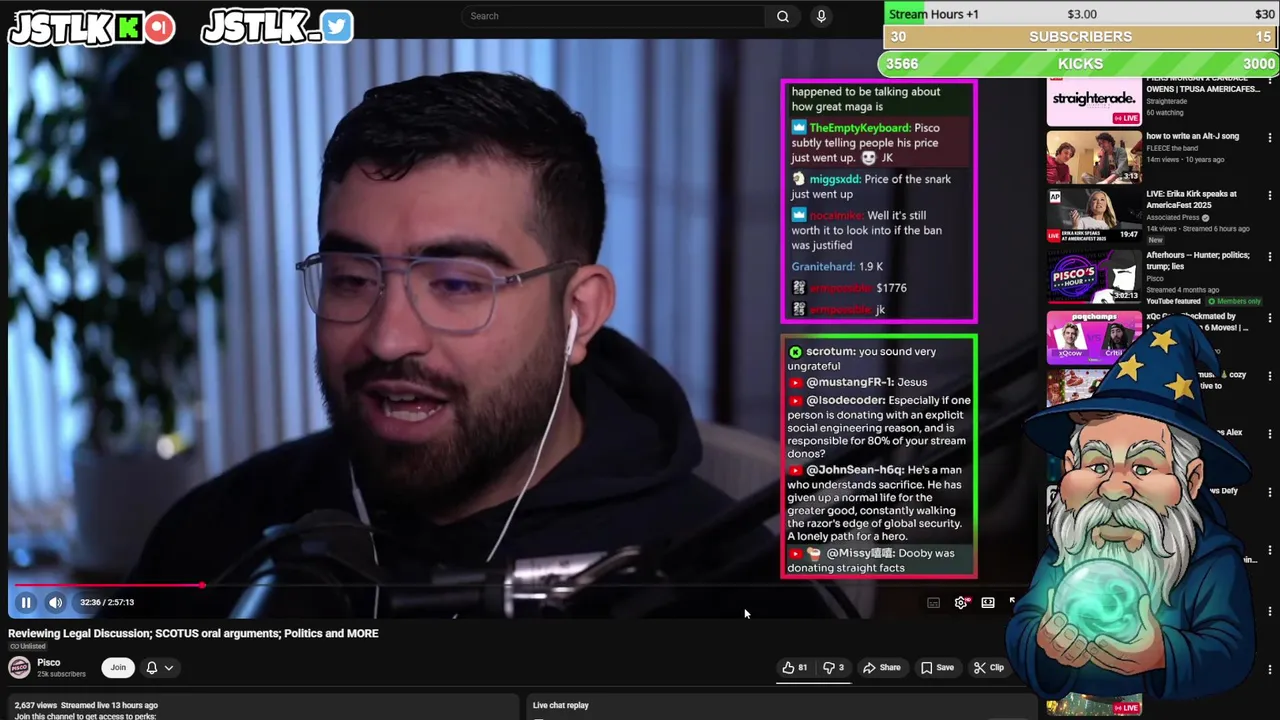The height and width of the screenshot is (720, 1280).
Task: Click the timestamp 32:36 / 2:57:13
Action: (x=107, y=602)
